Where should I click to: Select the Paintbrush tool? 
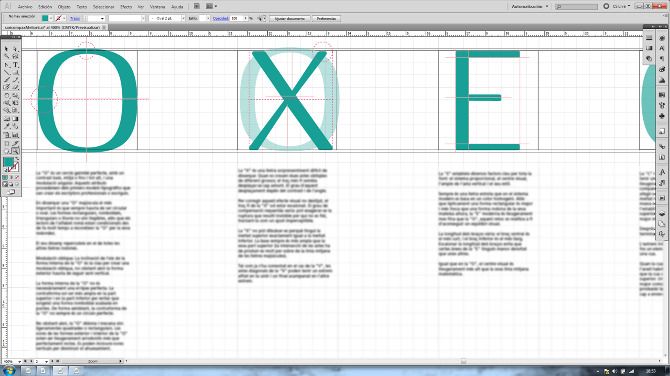click(7, 79)
